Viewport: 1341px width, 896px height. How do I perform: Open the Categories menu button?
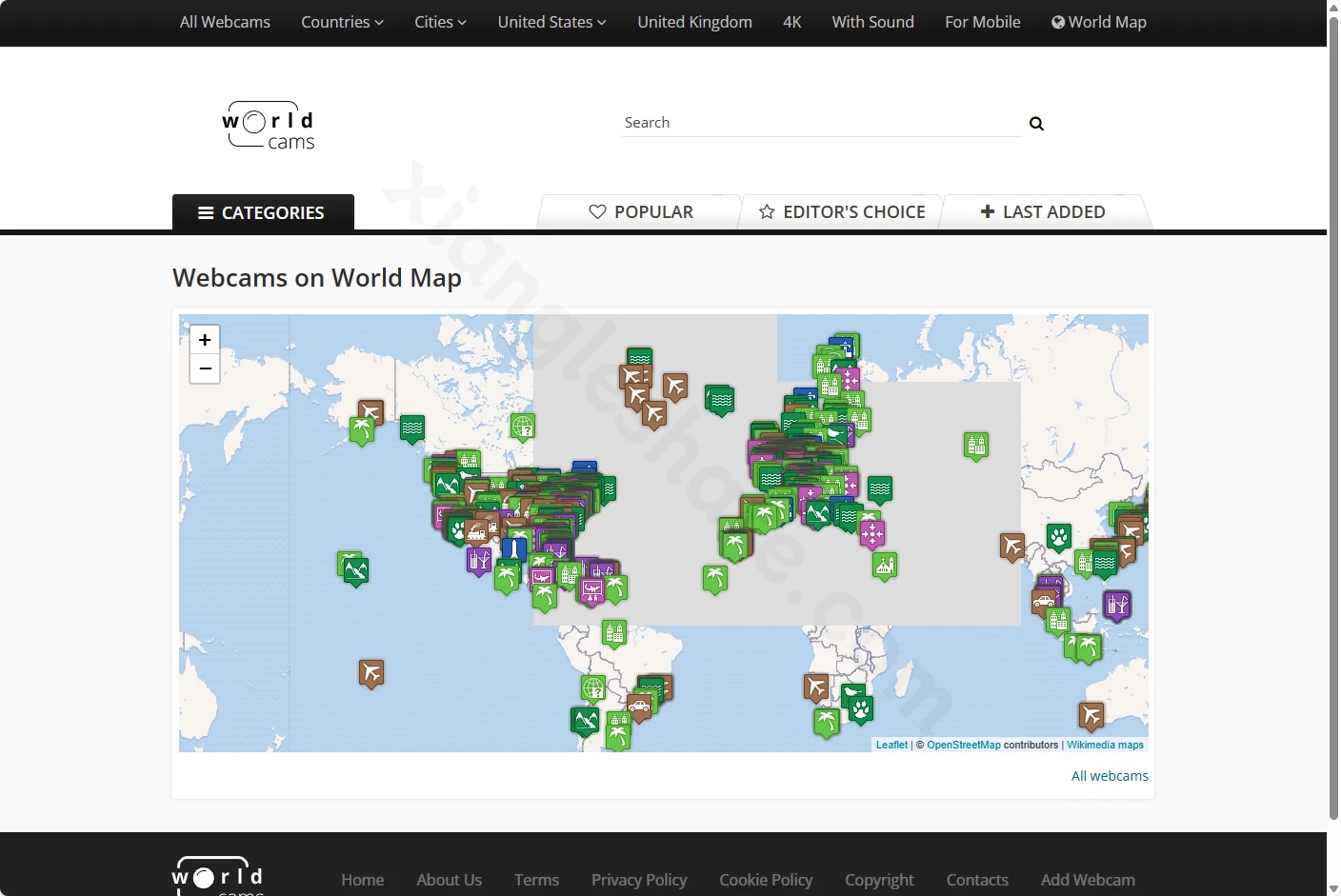point(263,212)
